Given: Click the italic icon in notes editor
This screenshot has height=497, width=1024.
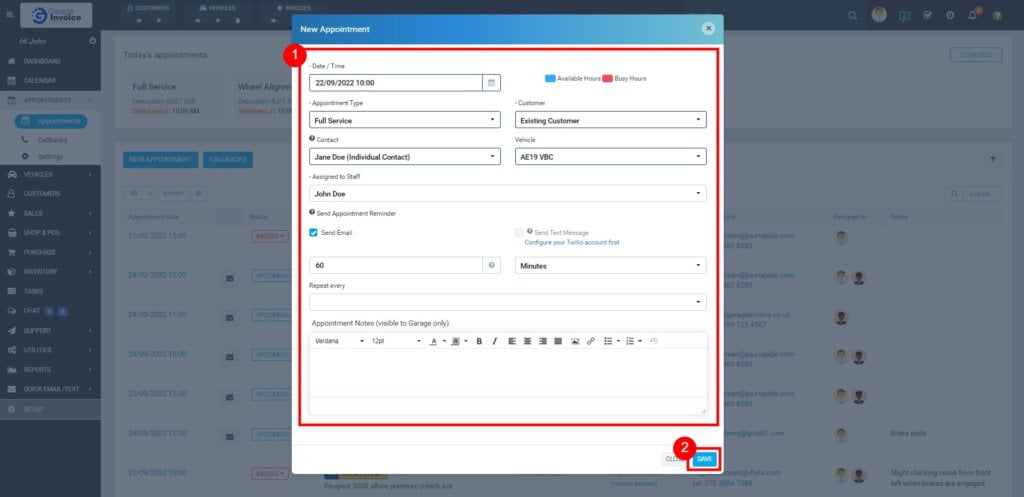Looking at the screenshot, I should [494, 341].
